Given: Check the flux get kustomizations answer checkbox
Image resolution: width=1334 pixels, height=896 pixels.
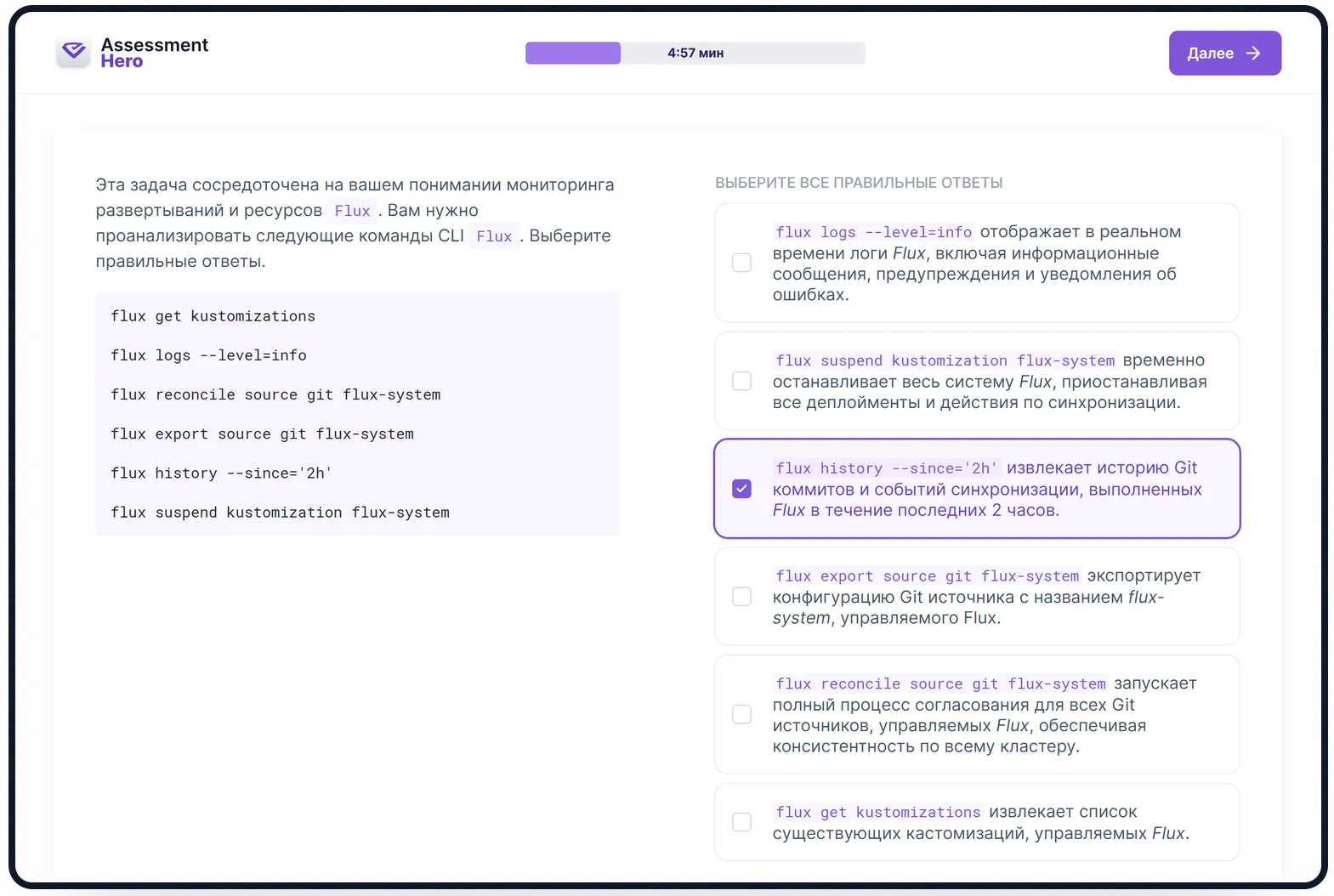Looking at the screenshot, I should pyautogui.click(x=742, y=822).
